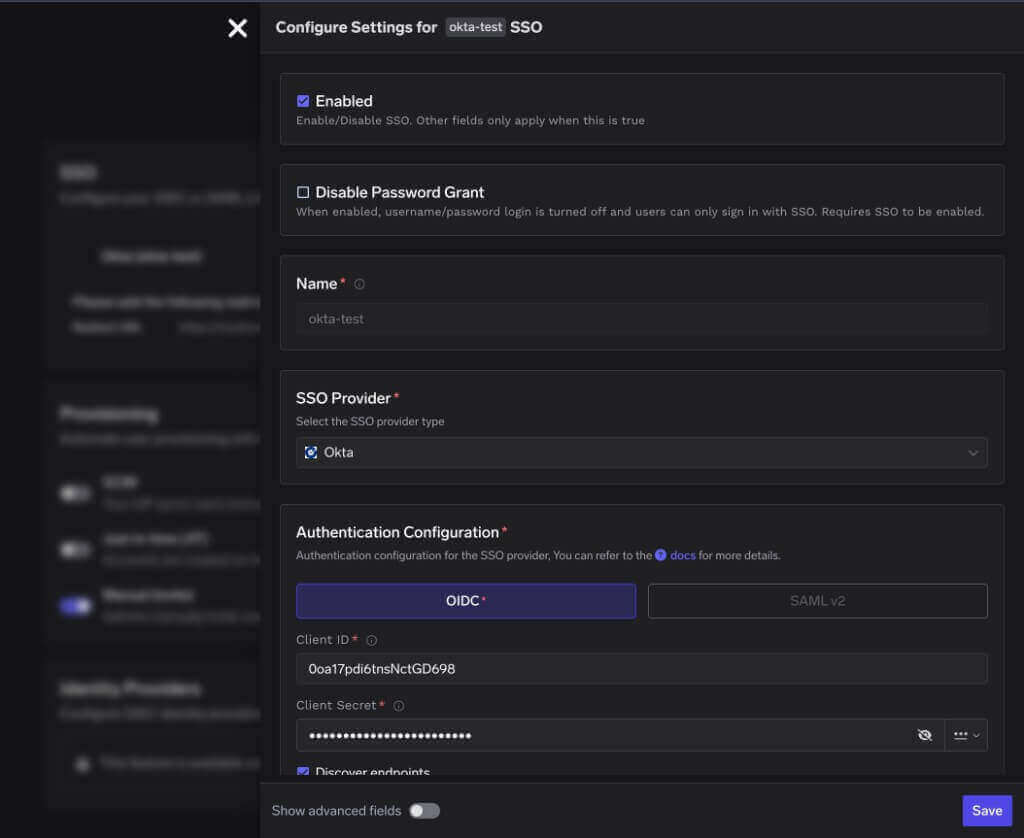Image resolution: width=1024 pixels, height=838 pixels.
Task: Click the Client ID input field
Action: coord(641,669)
